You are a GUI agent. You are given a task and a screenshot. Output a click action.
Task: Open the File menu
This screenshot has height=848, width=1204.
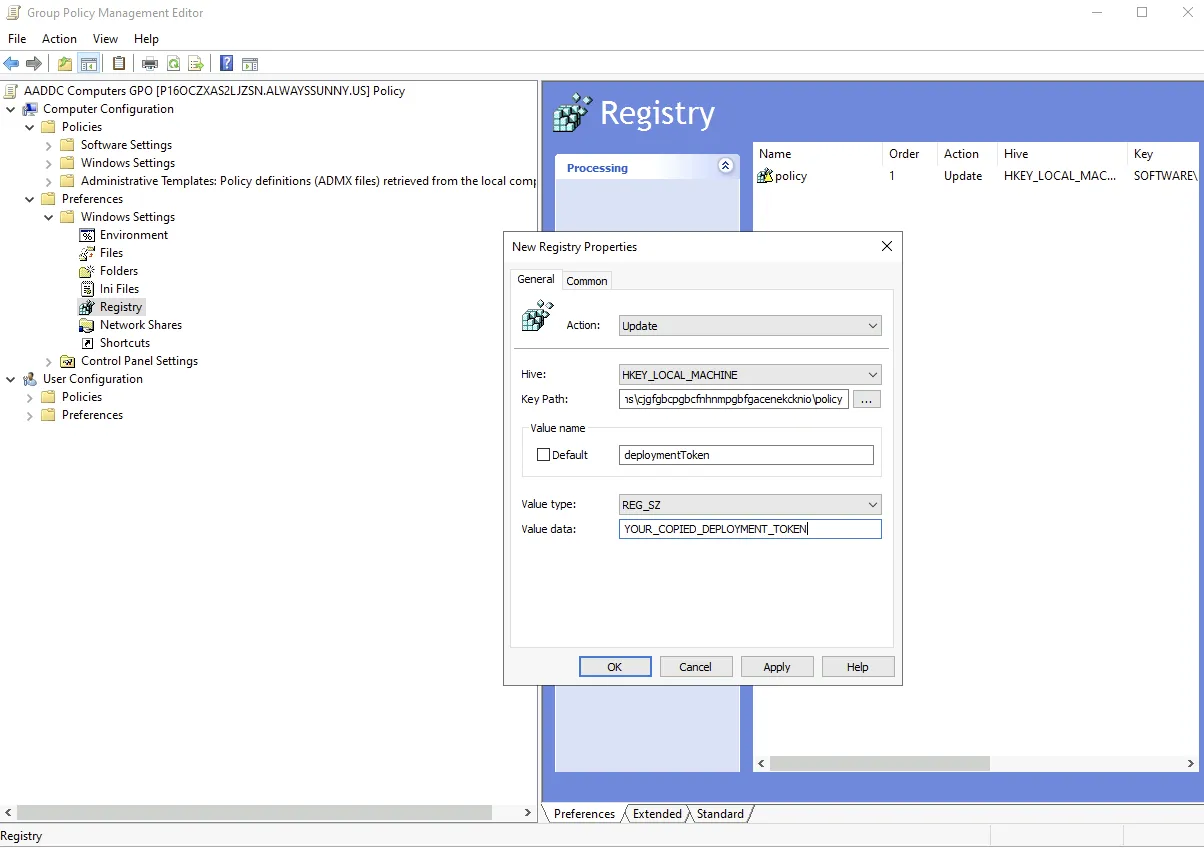pyautogui.click(x=17, y=39)
